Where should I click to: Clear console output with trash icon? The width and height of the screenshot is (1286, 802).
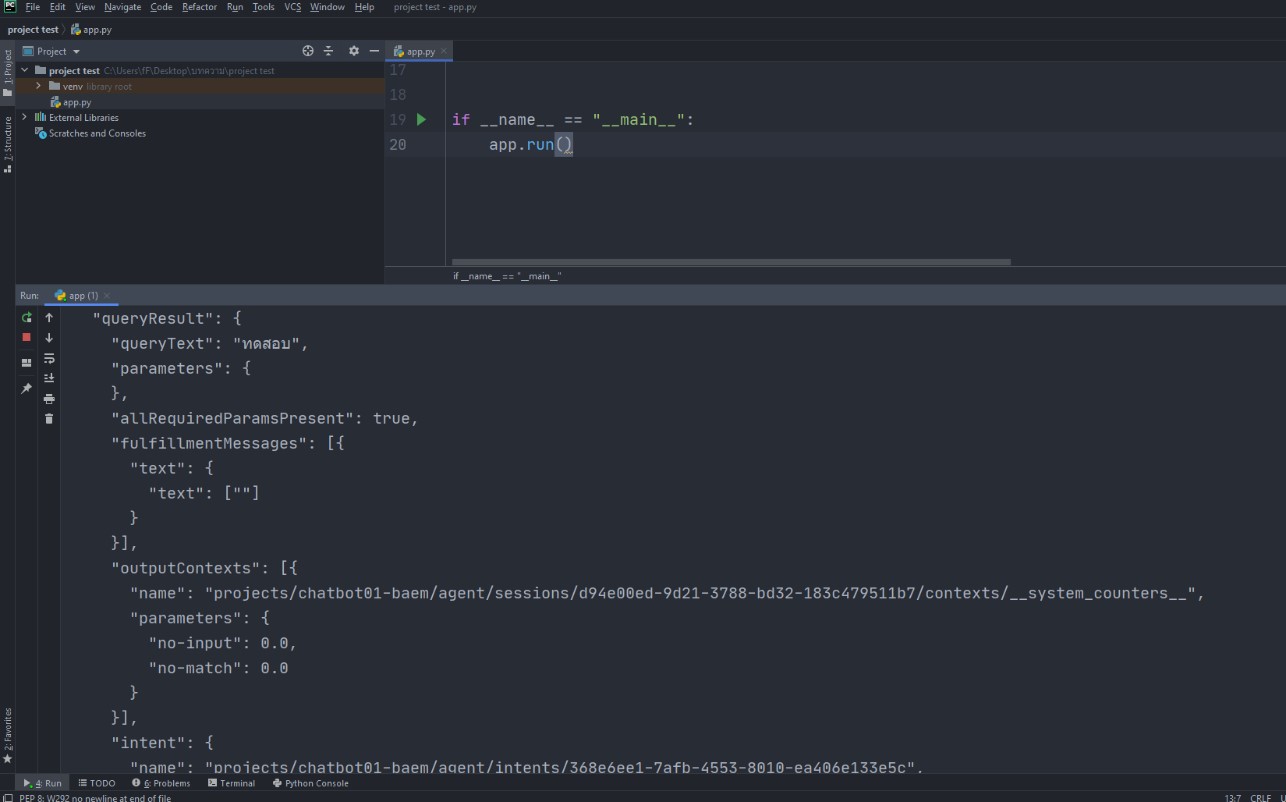coord(49,419)
